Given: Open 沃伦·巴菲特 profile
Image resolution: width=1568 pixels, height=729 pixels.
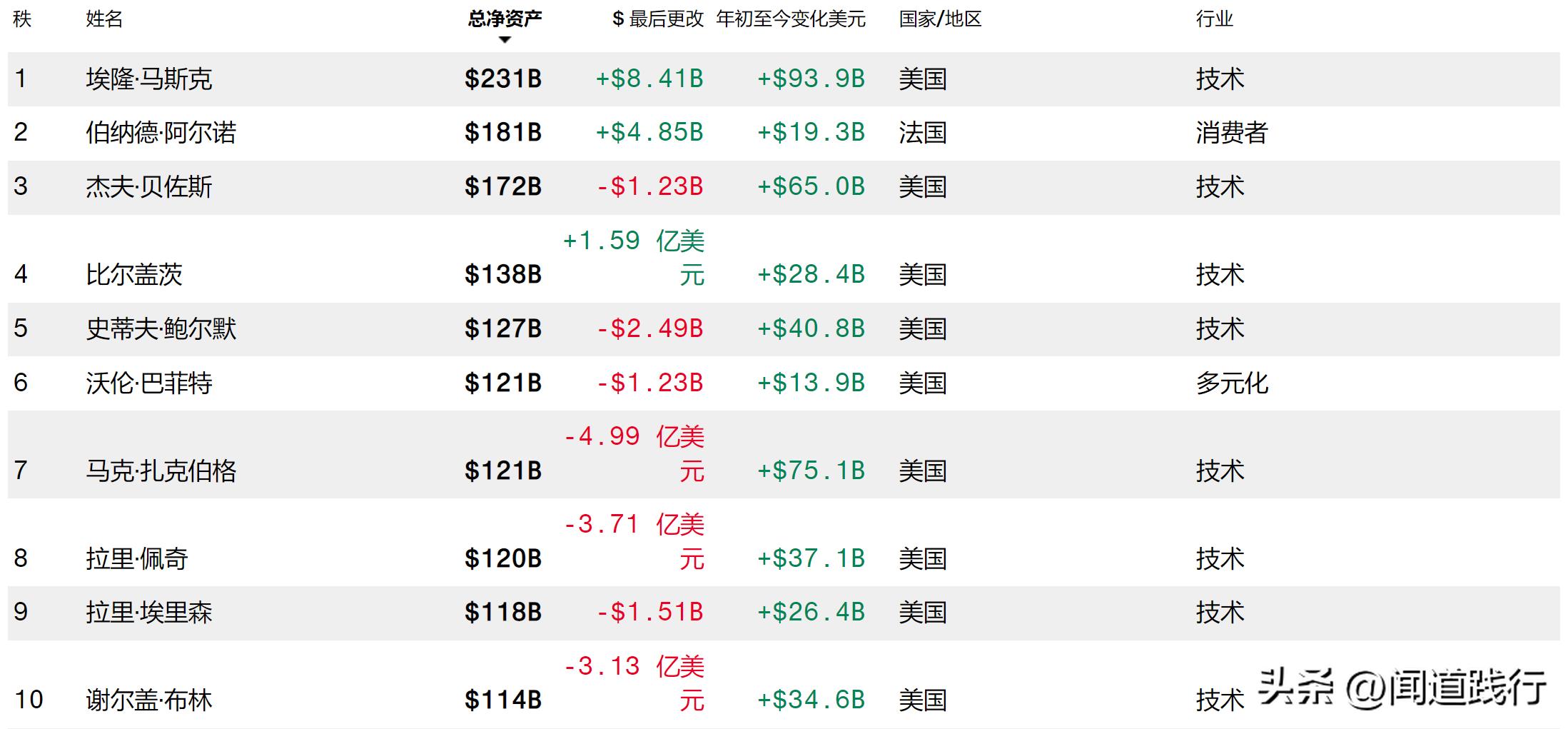Looking at the screenshot, I should point(149,383).
